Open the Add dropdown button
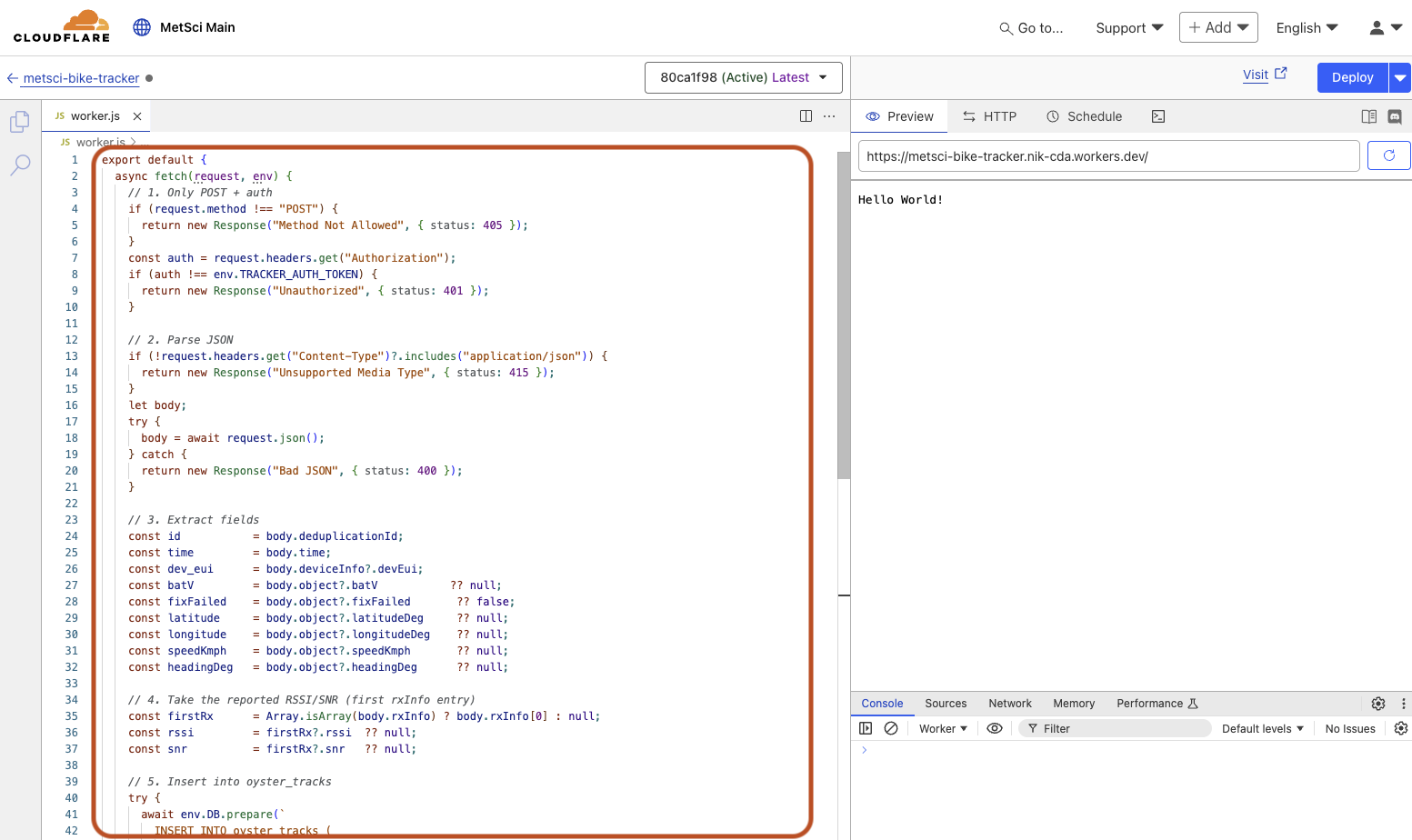This screenshot has height=840, width=1412. (1218, 27)
